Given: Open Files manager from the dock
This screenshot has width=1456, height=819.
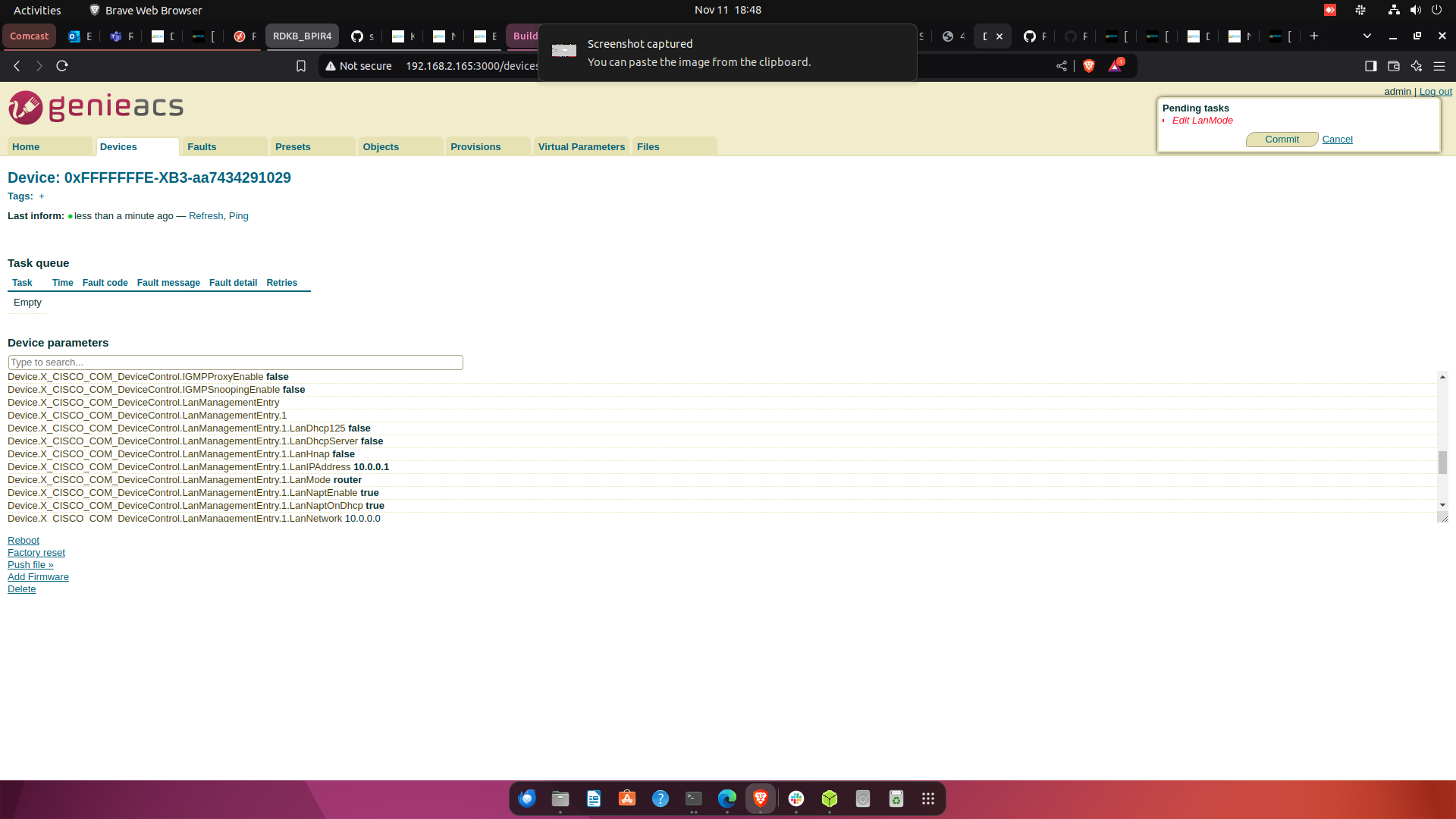Looking at the screenshot, I should pos(560,799).
